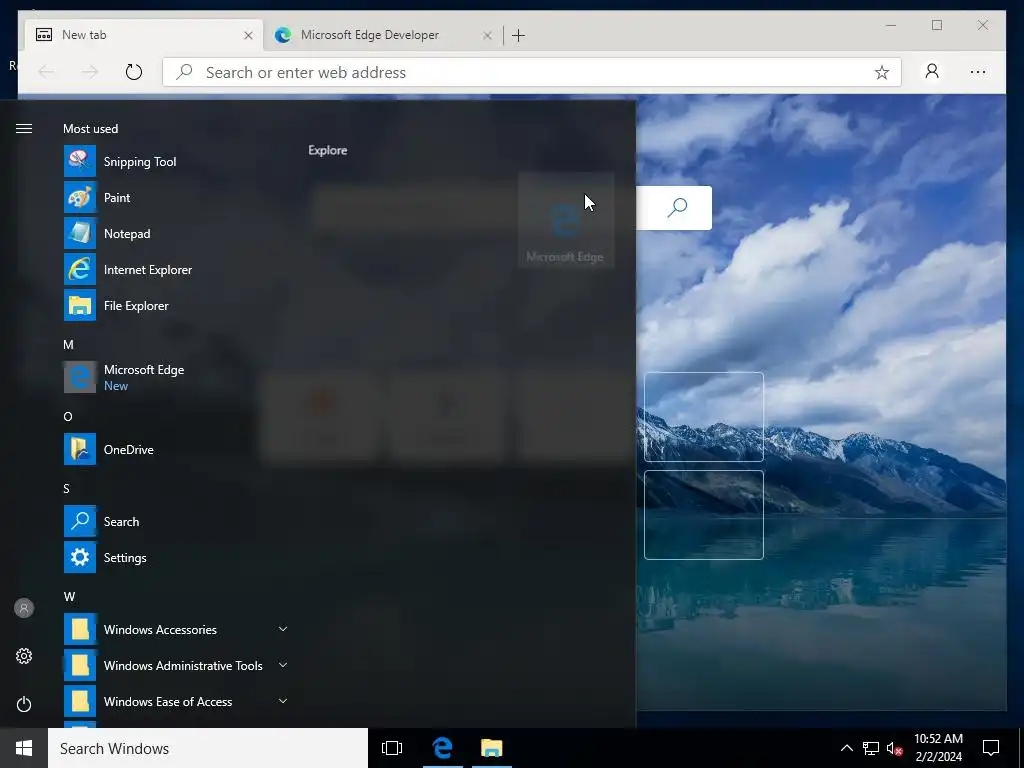Jump to letter M section header
The height and width of the screenshot is (768, 1024).
68,345
